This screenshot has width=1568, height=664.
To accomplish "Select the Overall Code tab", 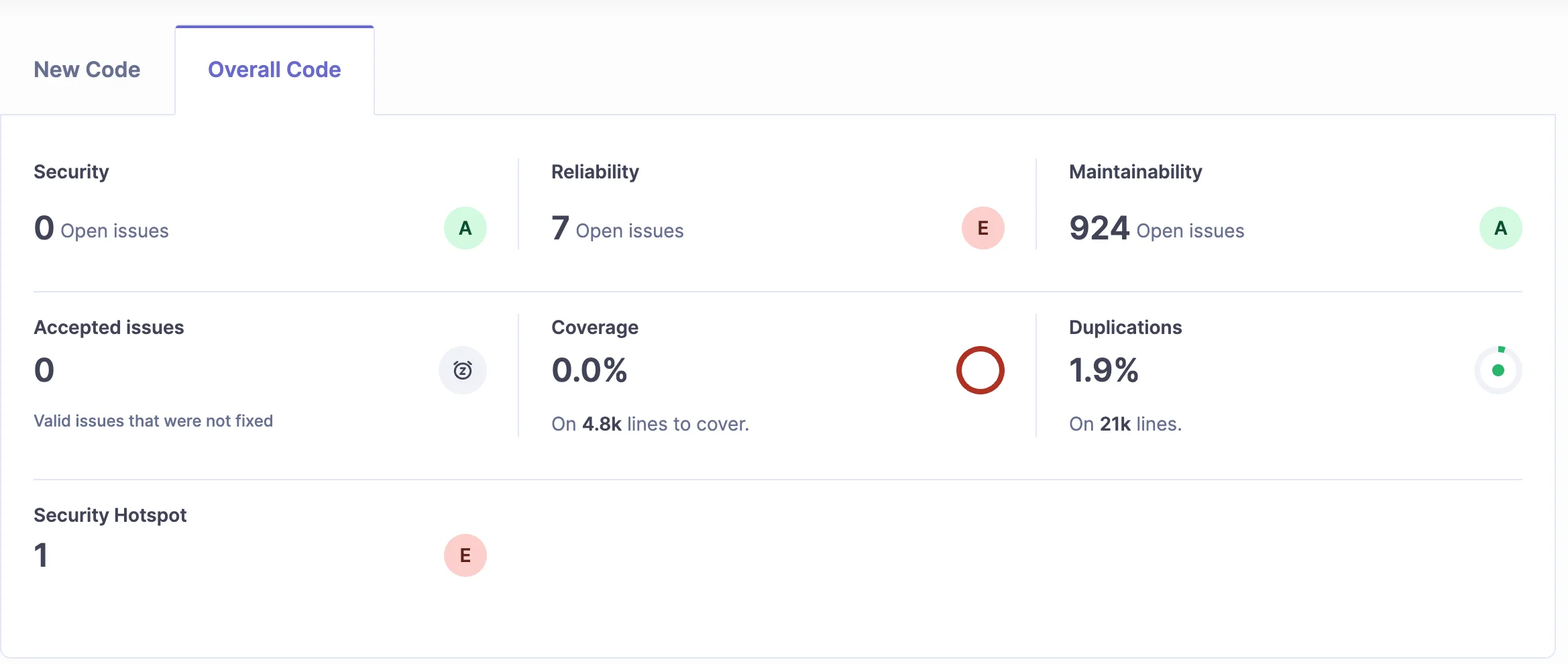I will click(274, 69).
